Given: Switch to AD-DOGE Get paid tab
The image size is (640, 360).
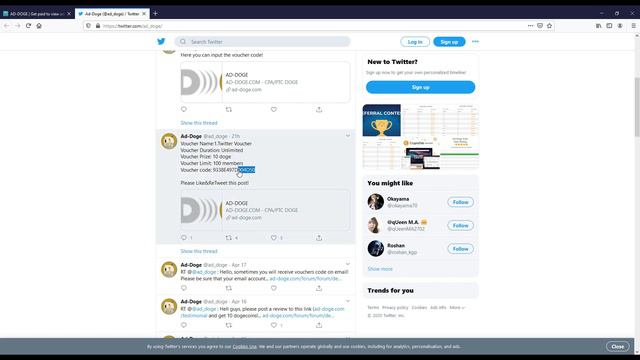Looking at the screenshot, I should 36,13.
